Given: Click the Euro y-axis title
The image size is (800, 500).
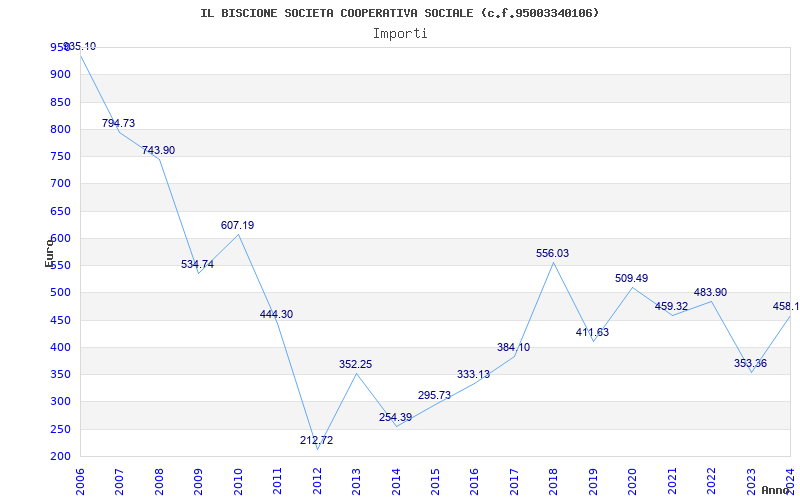Looking at the screenshot, I should (49, 253).
